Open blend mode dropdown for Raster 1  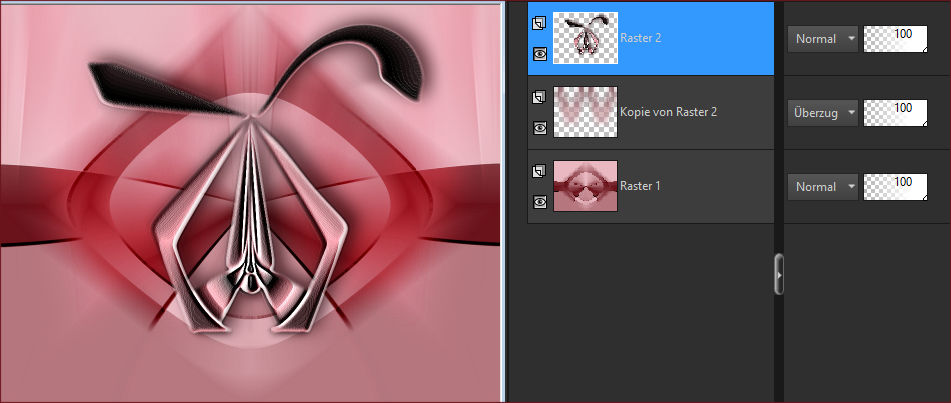823,186
